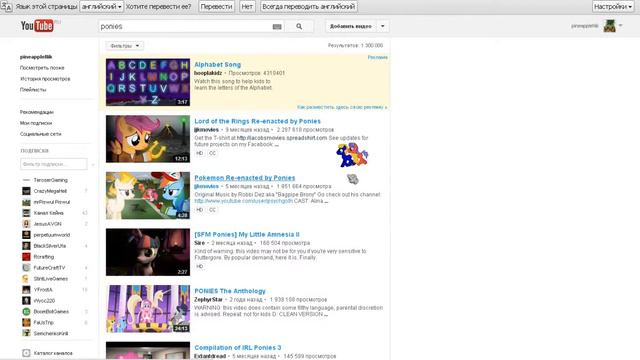This screenshot has height=360, width=640.
Task: Click spreadshirt link in Lord of the Rings description
Action: click(x=282, y=138)
